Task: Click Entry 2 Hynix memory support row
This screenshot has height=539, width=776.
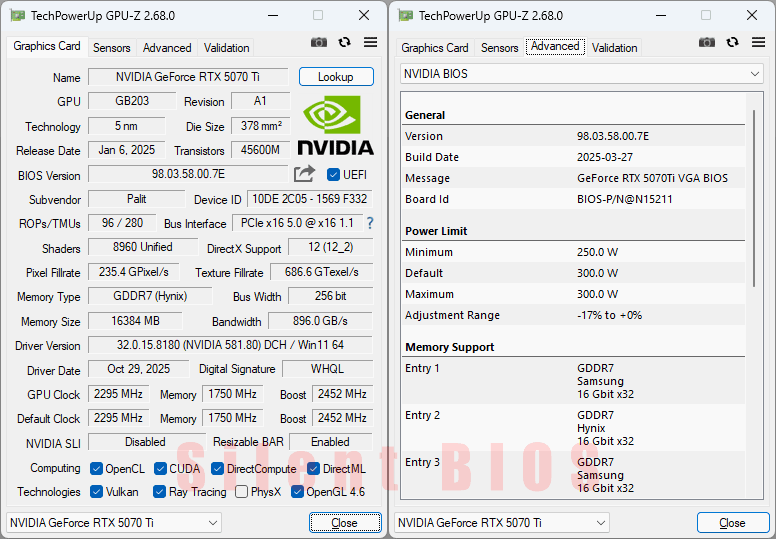Action: point(574,428)
